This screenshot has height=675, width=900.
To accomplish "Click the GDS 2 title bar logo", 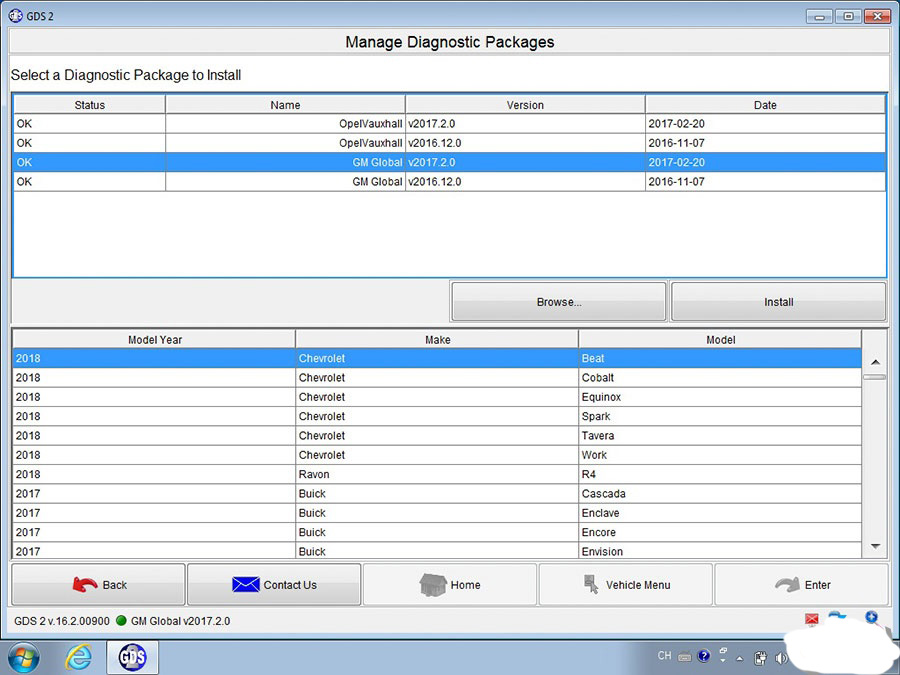I will (15, 15).
